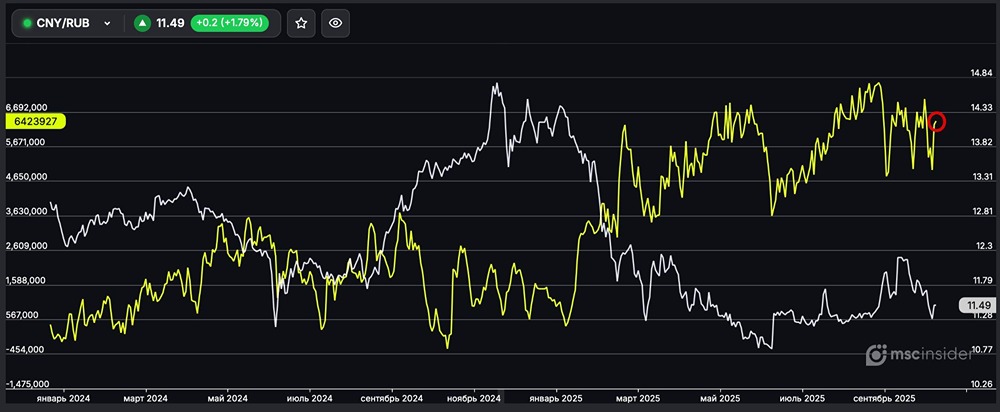Click the 3,630,000 left axis value
1000x412 pixels.
coord(25,211)
